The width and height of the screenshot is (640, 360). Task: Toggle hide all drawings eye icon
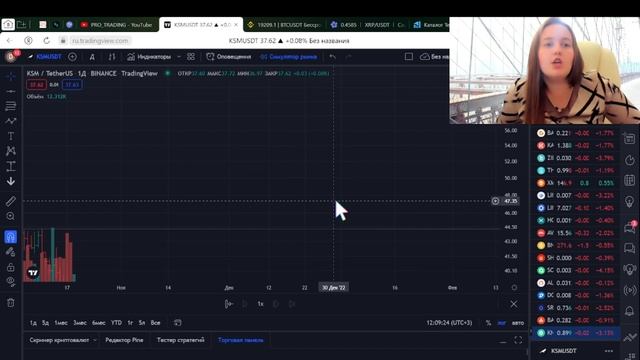[x=11, y=282]
